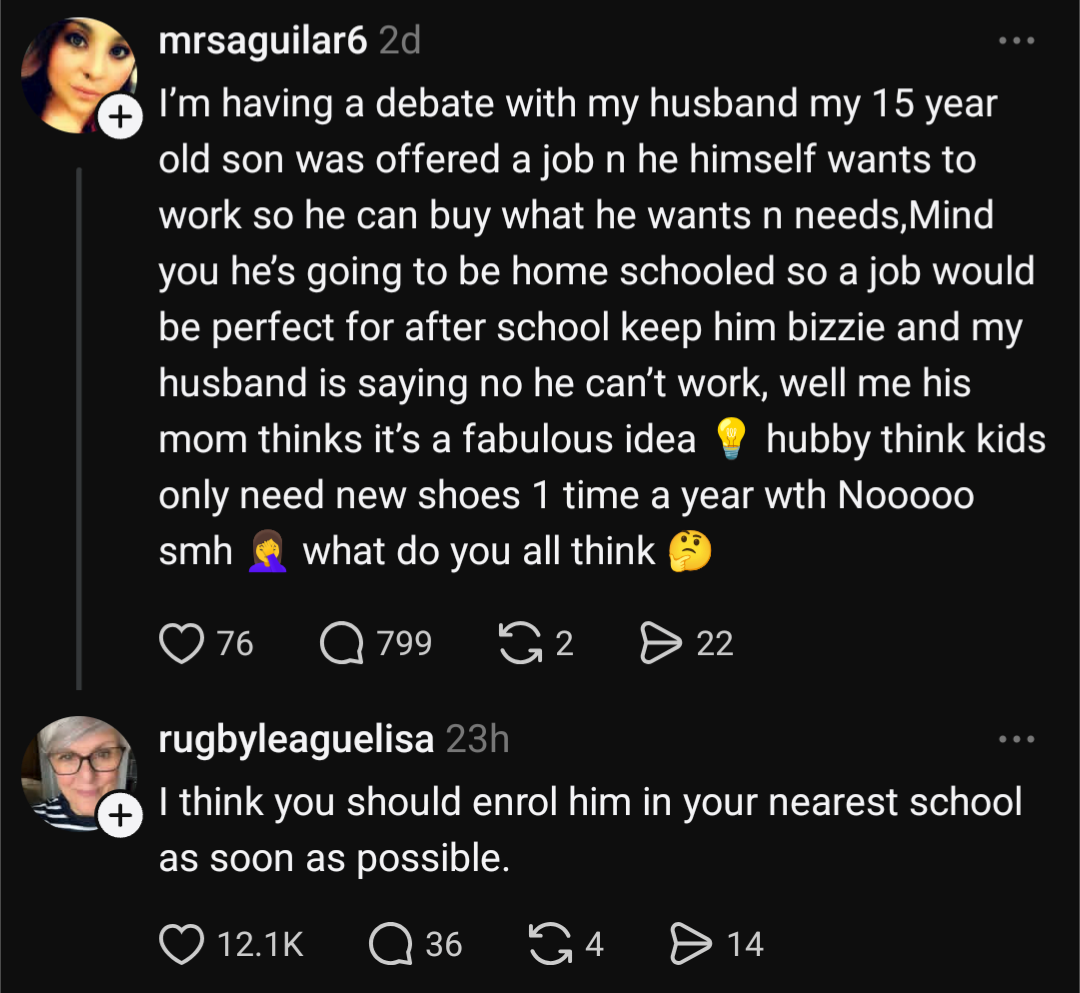Follow rugbyleaguelisa using the plus badge
The width and height of the screenshot is (1080, 993).
tap(119, 817)
